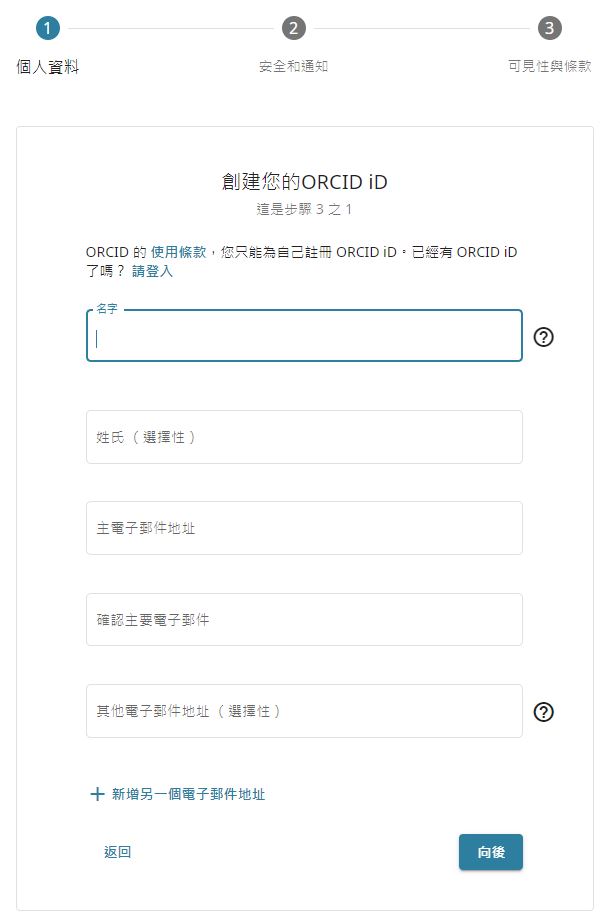Open the 使用條款 link

179,252
